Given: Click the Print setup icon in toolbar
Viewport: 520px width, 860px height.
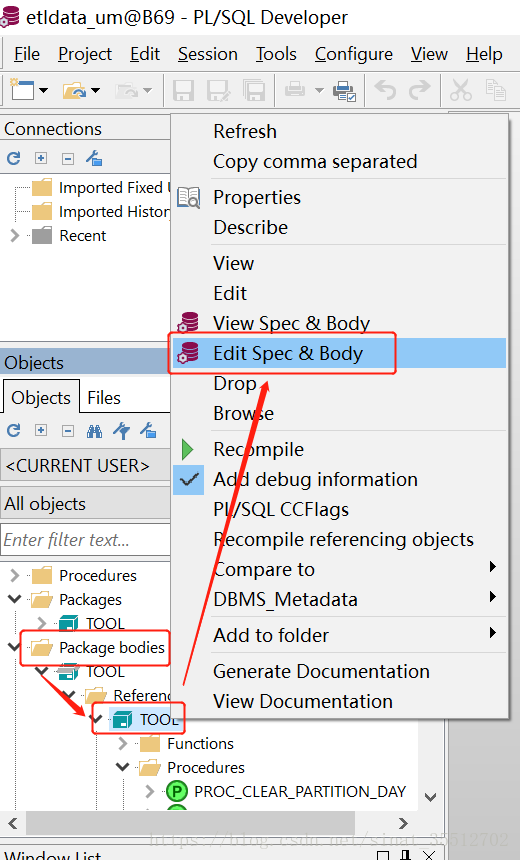Looking at the screenshot, I should point(344,90).
